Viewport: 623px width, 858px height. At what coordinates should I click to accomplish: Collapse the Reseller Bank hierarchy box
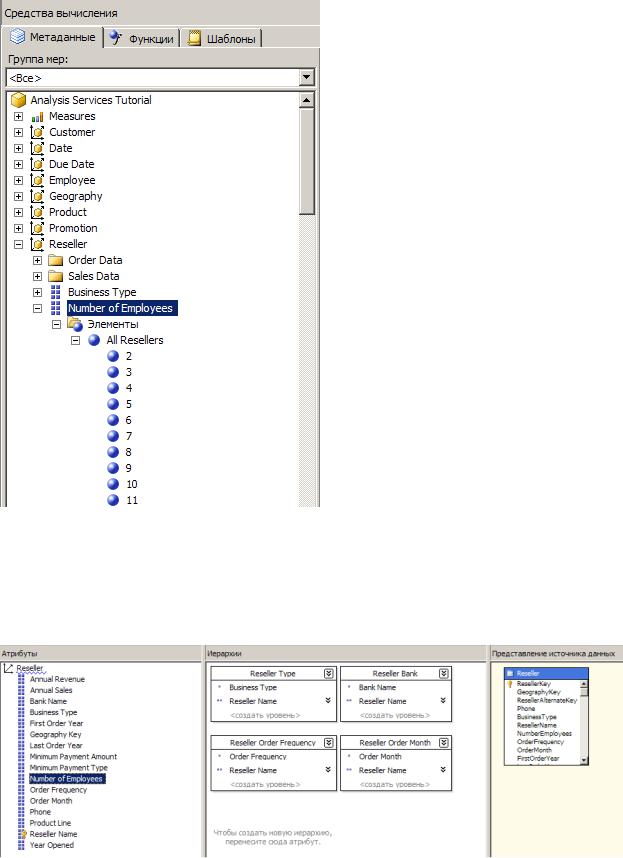(444, 674)
